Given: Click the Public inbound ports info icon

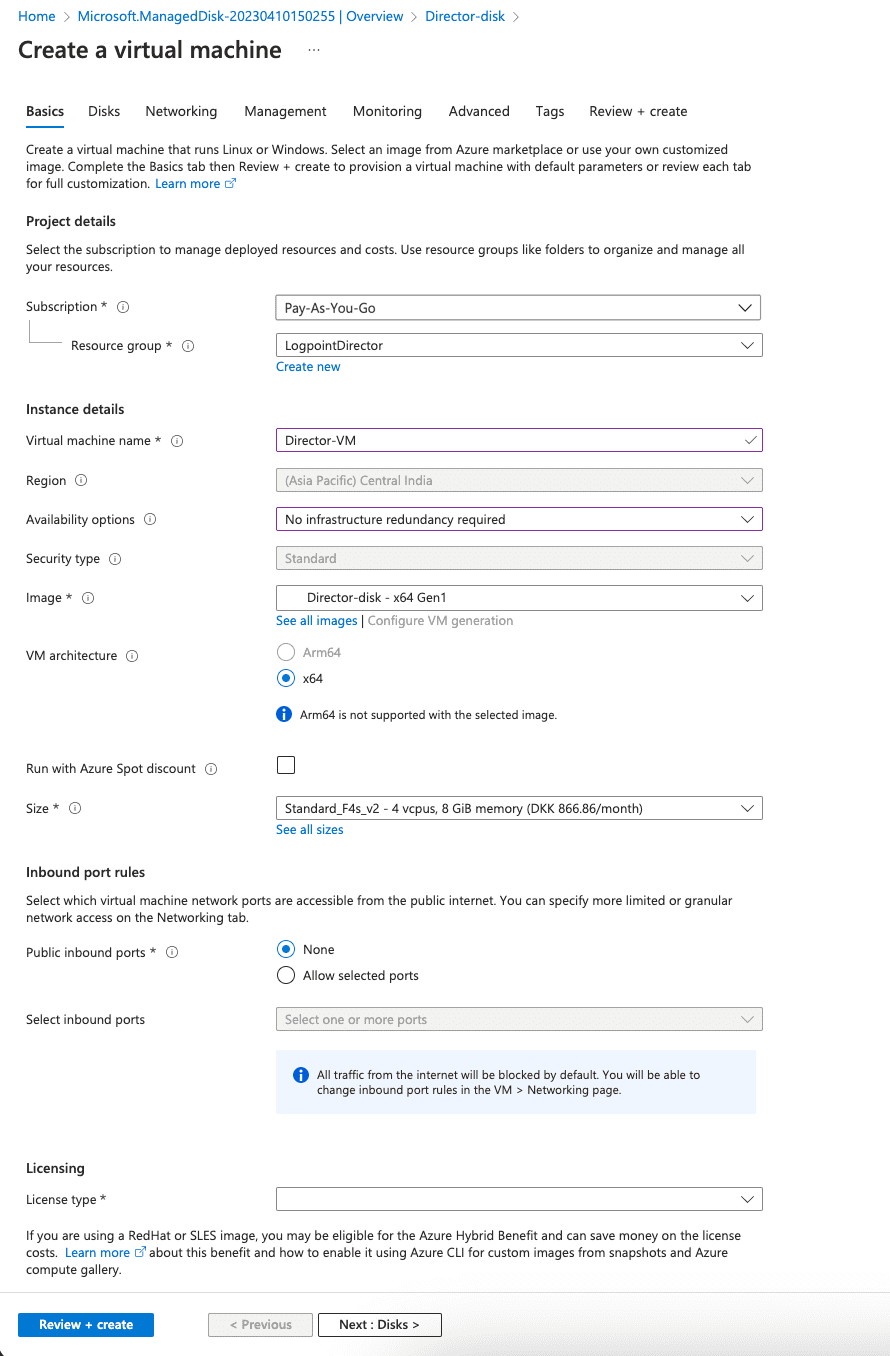Looking at the screenshot, I should 171,952.
